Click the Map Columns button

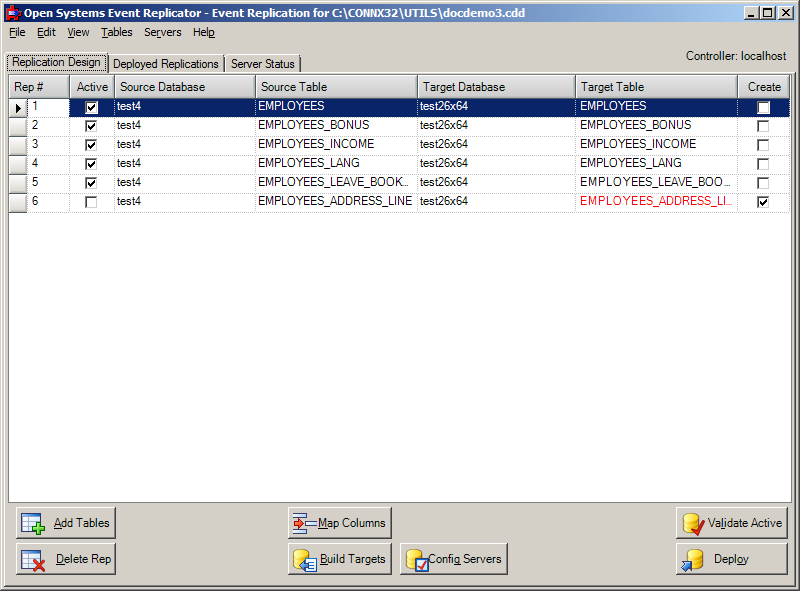pos(340,522)
